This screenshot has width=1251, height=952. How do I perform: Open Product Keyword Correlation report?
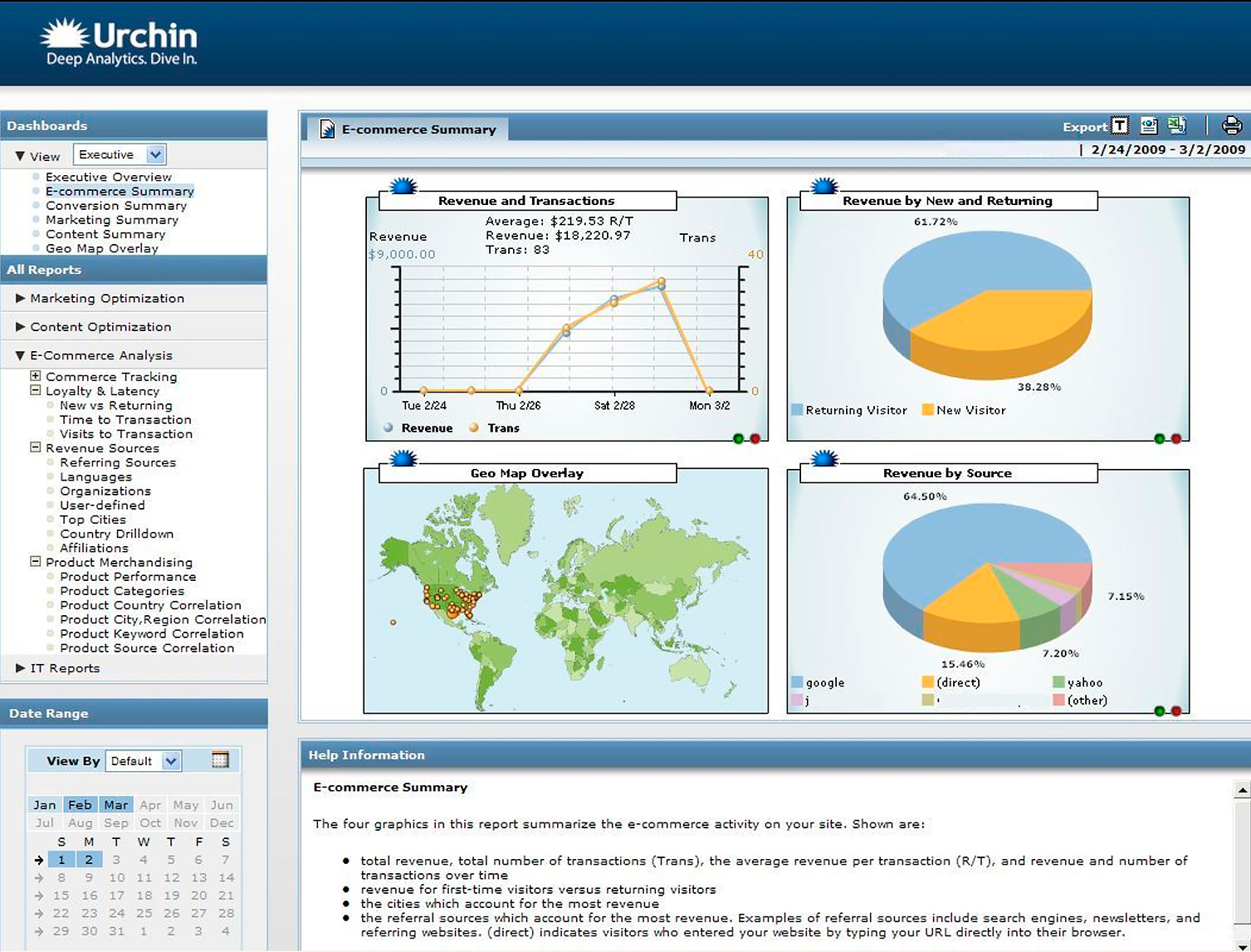(x=152, y=633)
